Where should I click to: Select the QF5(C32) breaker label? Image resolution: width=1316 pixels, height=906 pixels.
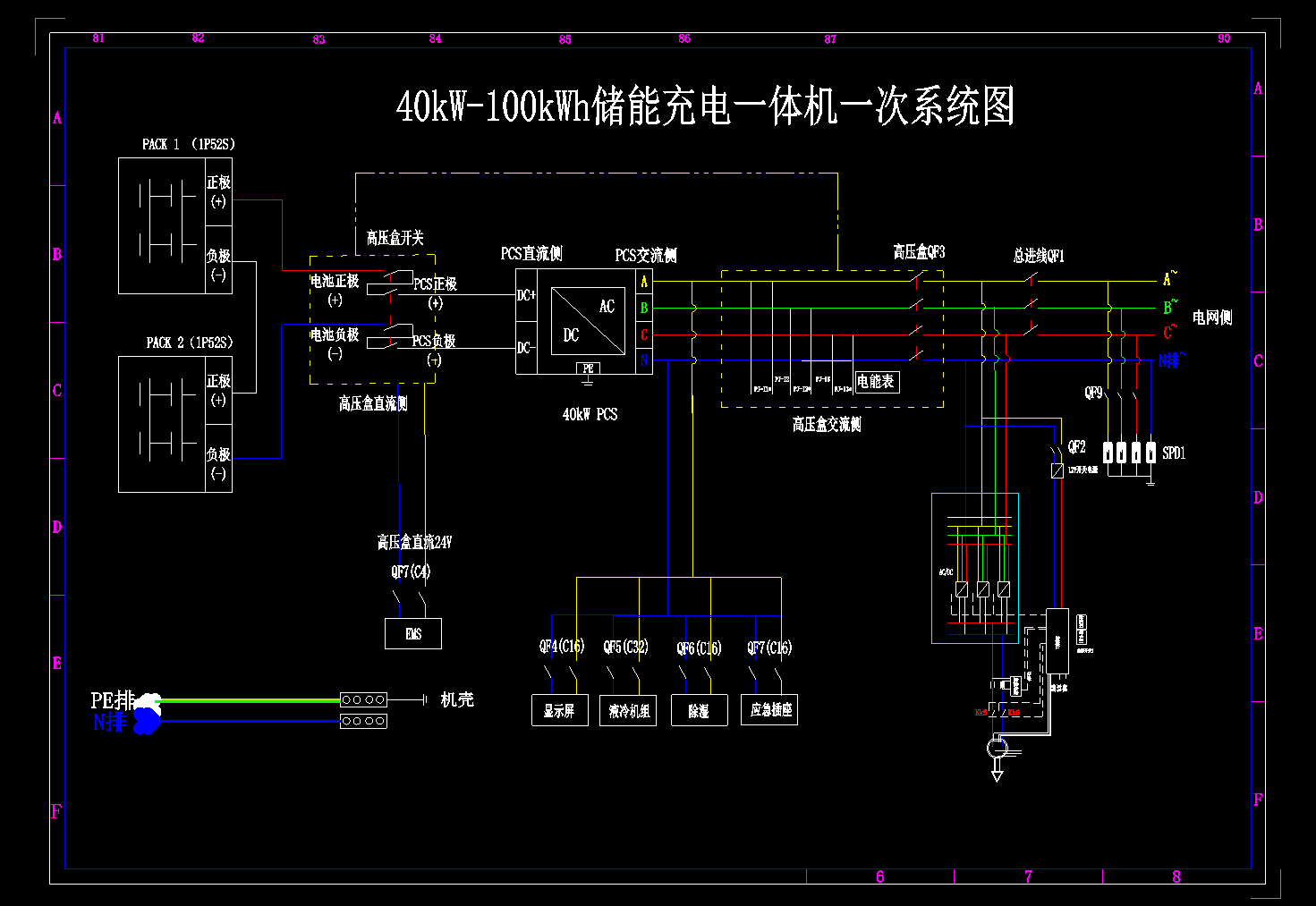pos(625,647)
